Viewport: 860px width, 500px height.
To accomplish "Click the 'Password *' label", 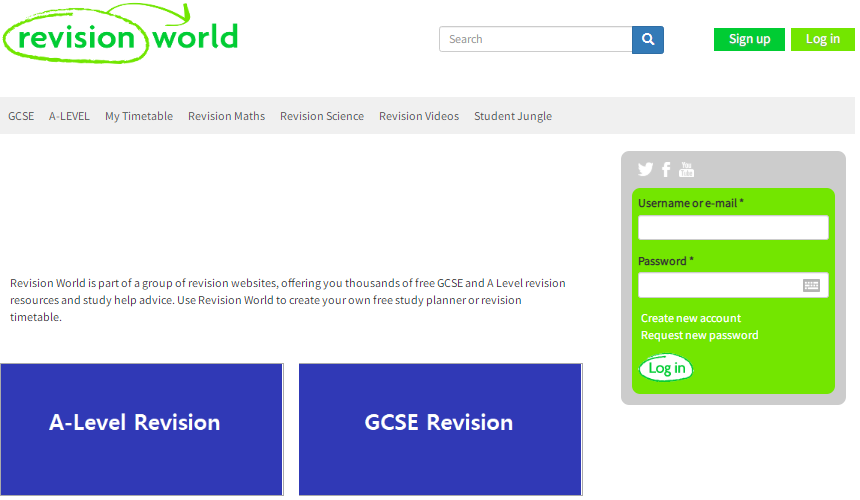I will click(x=665, y=261).
